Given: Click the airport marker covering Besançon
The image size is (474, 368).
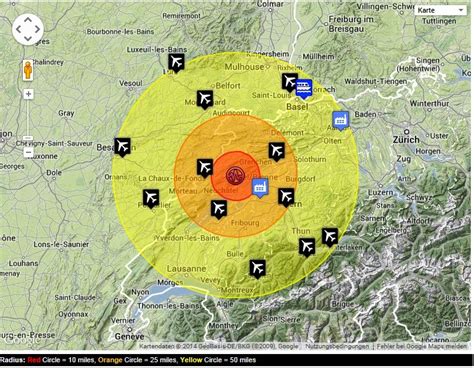Looking at the screenshot, I should [123, 147].
